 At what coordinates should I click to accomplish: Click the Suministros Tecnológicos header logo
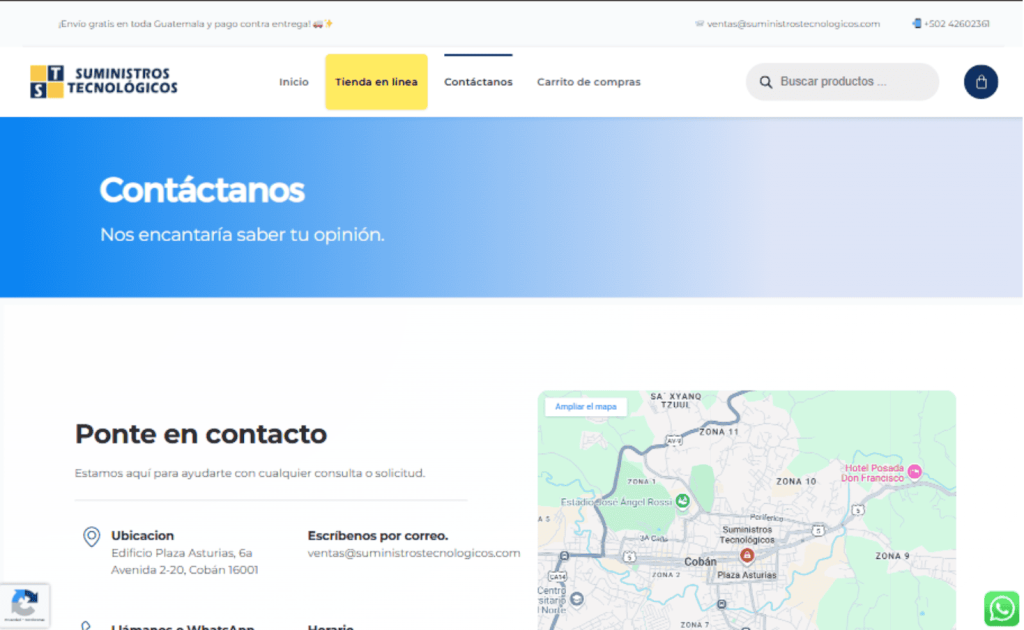(x=104, y=82)
